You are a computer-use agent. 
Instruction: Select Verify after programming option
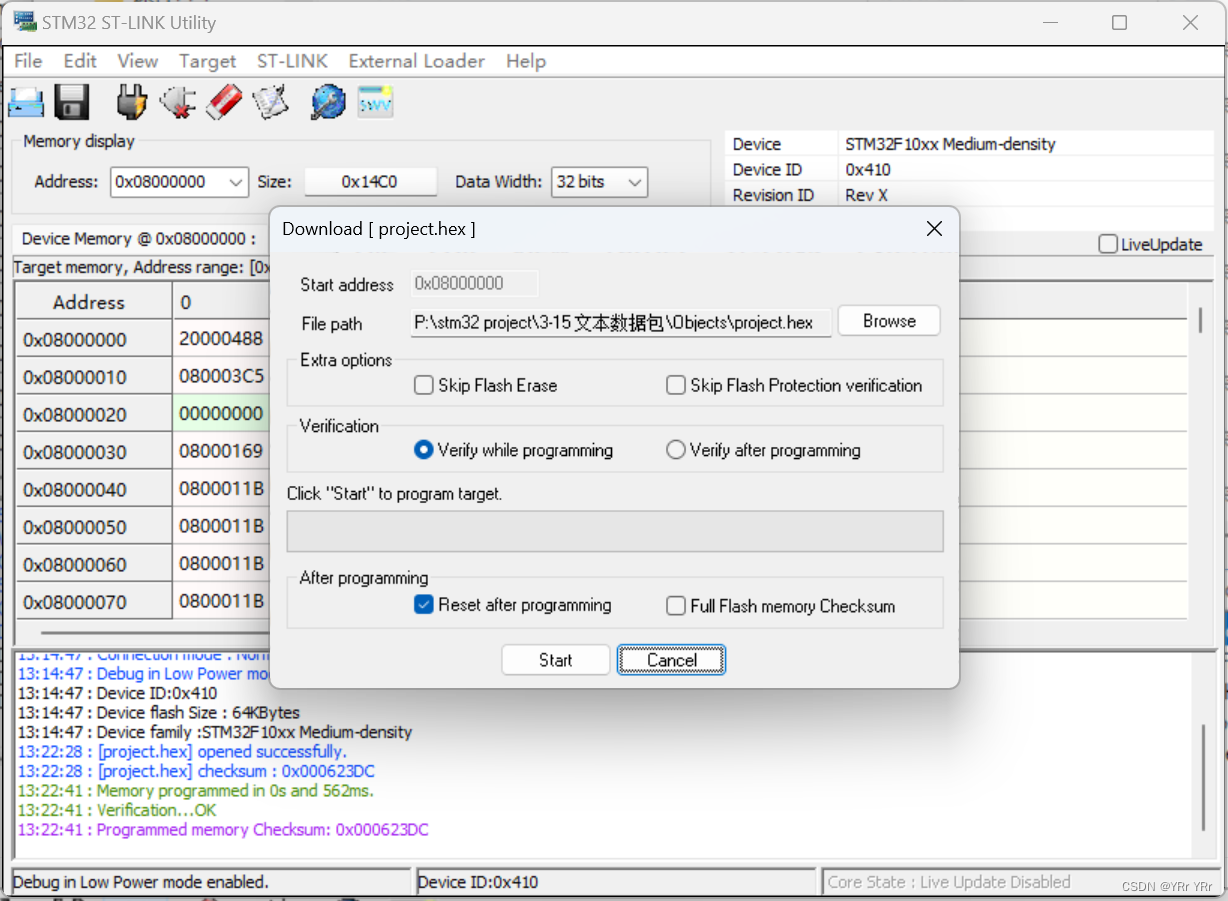[676, 450]
